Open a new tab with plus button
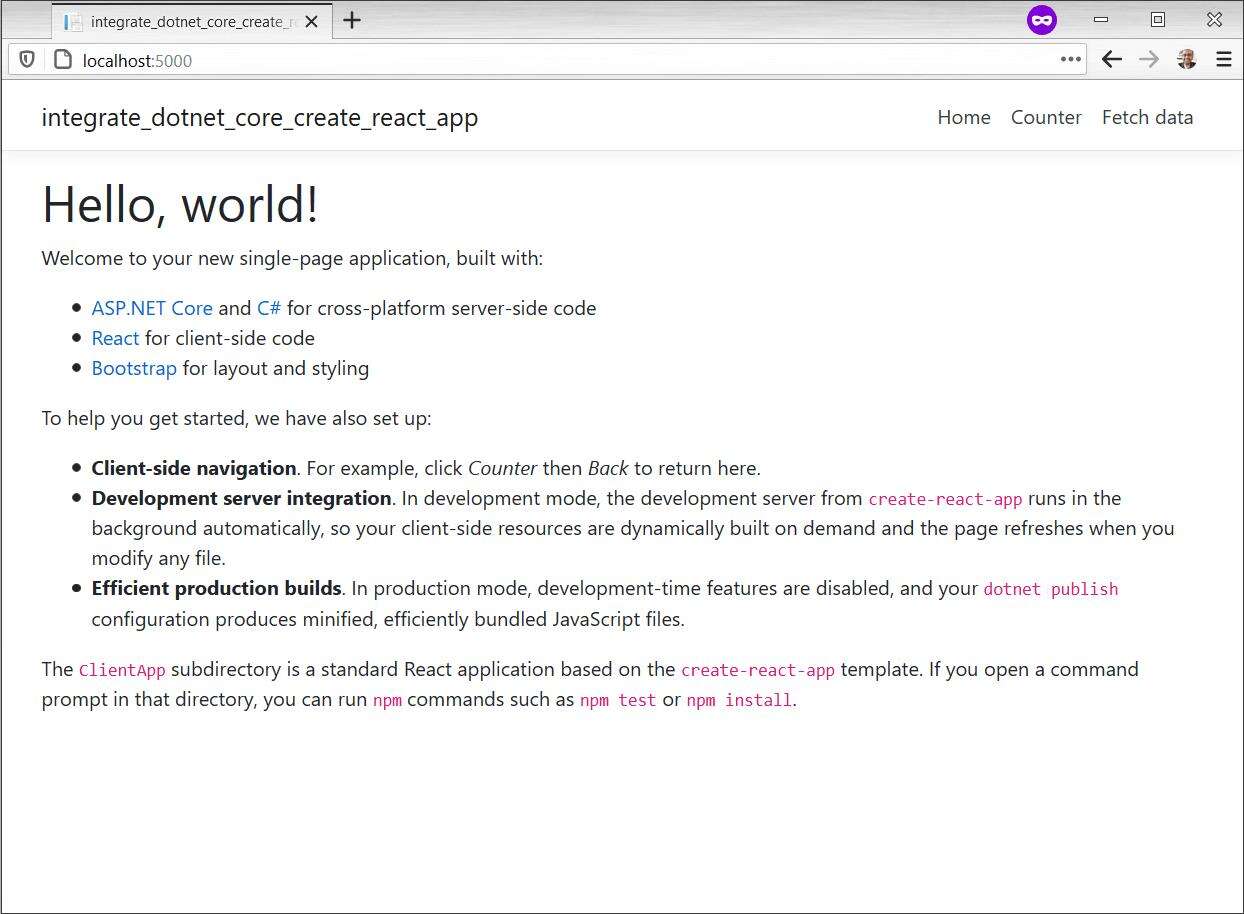This screenshot has width=1244, height=914. pos(352,20)
